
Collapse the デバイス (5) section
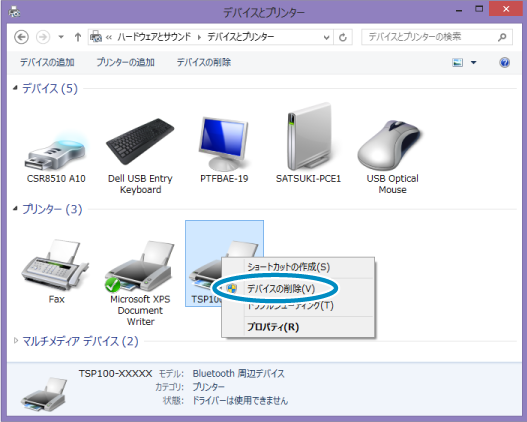click(x=15, y=88)
